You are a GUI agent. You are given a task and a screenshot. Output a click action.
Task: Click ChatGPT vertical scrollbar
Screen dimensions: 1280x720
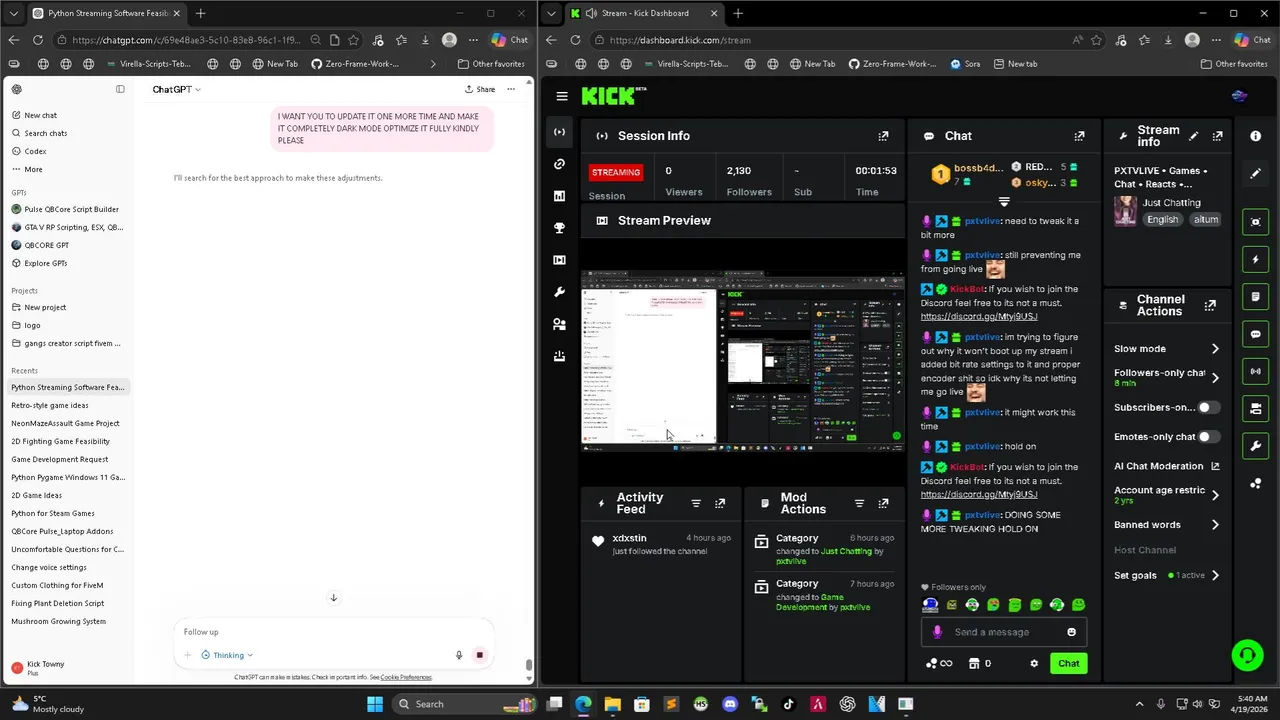pos(529,664)
